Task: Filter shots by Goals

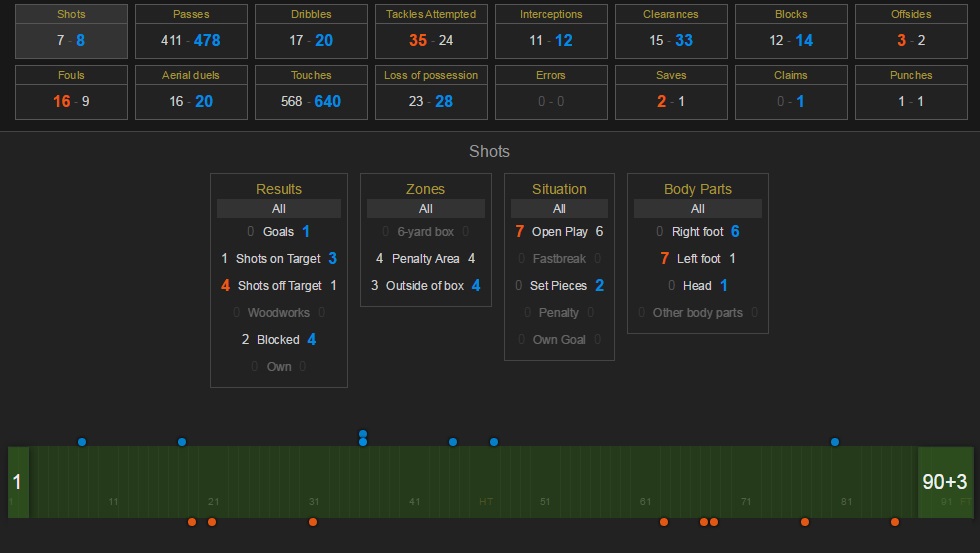Action: tap(279, 232)
